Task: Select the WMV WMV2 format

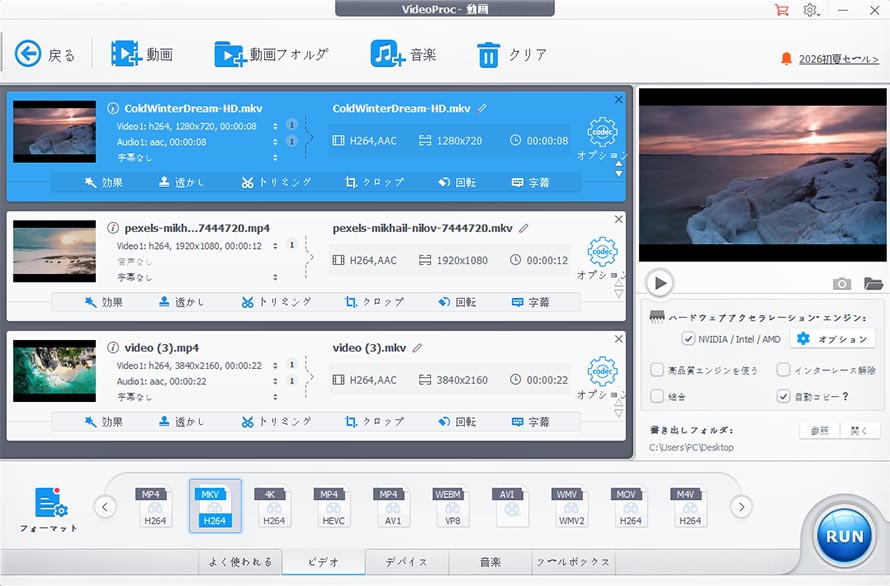Action: tap(571, 507)
